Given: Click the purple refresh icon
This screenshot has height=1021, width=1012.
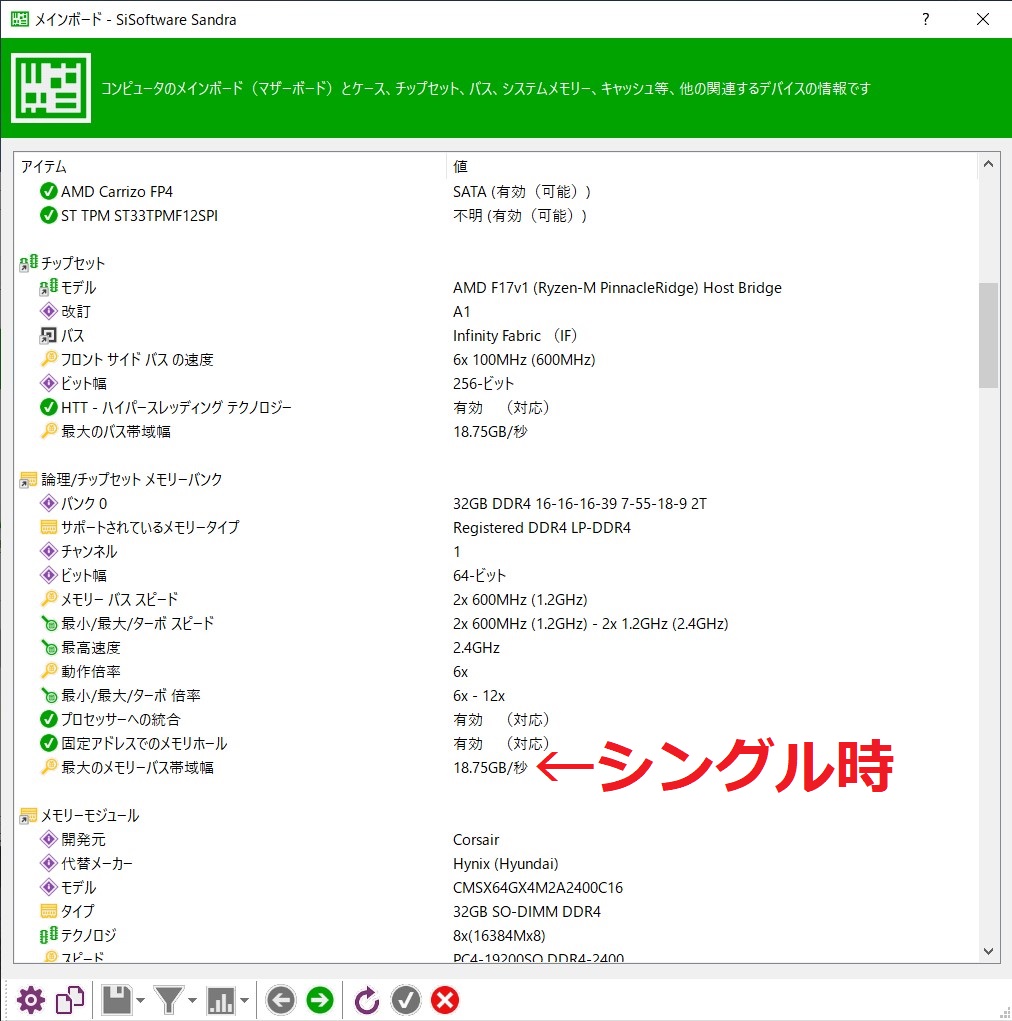Looking at the screenshot, I should [367, 1000].
